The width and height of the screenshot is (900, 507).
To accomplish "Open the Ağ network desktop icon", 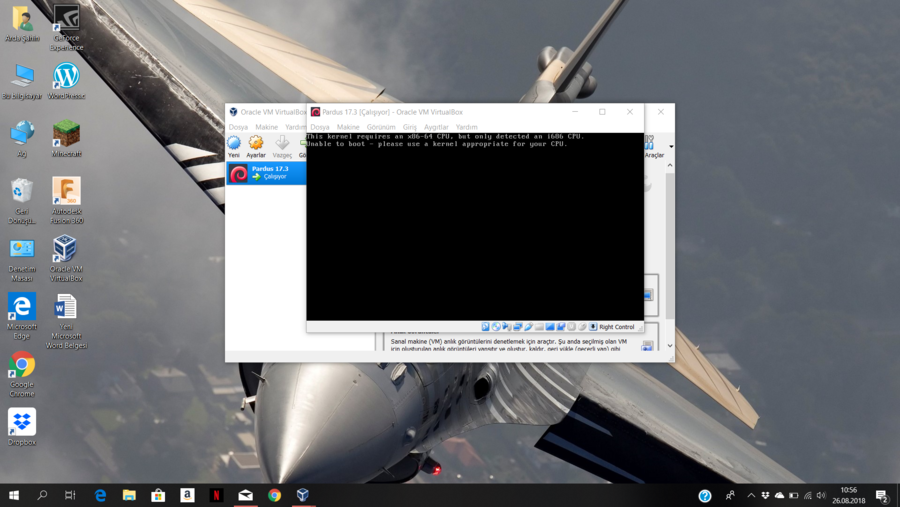I will 22,138.
